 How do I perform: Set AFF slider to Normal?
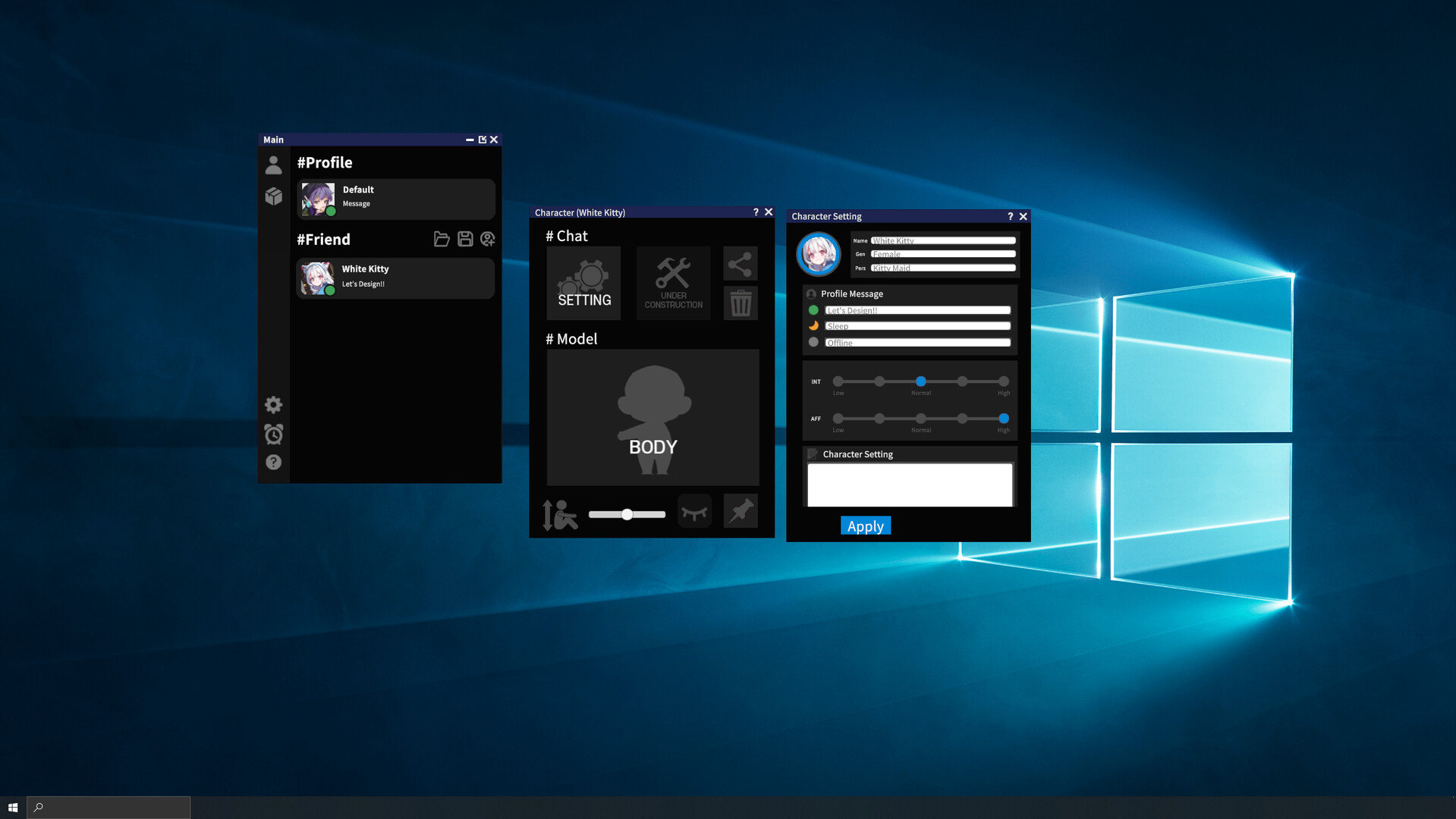920,419
